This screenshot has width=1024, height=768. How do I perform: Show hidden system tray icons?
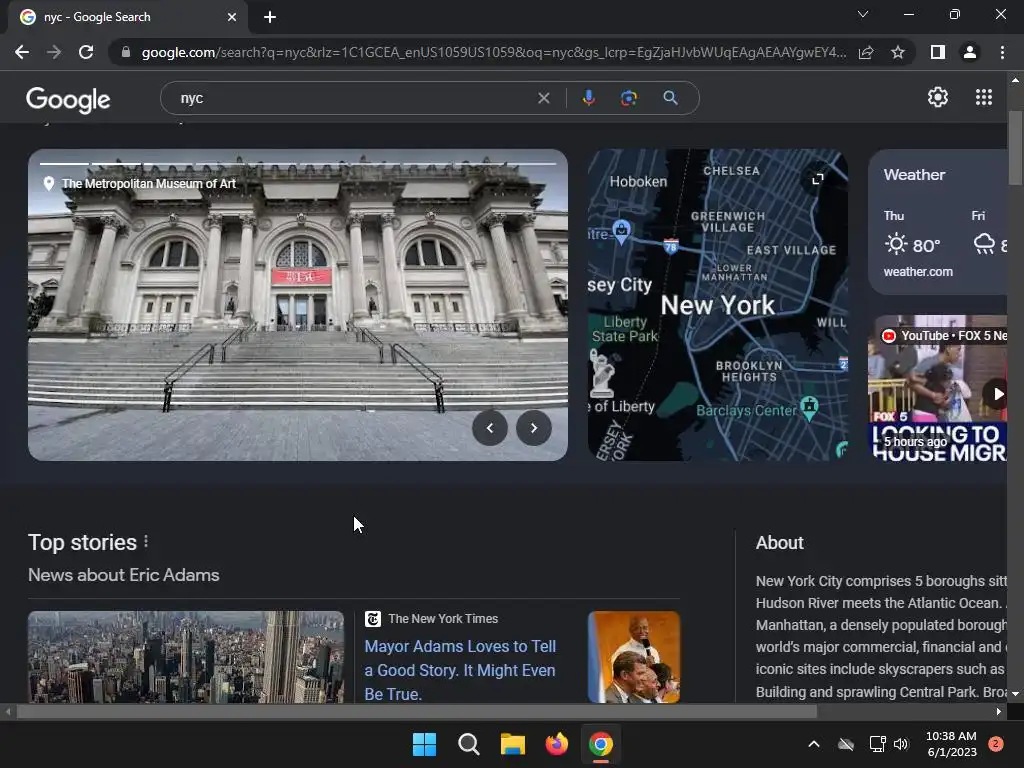click(814, 744)
